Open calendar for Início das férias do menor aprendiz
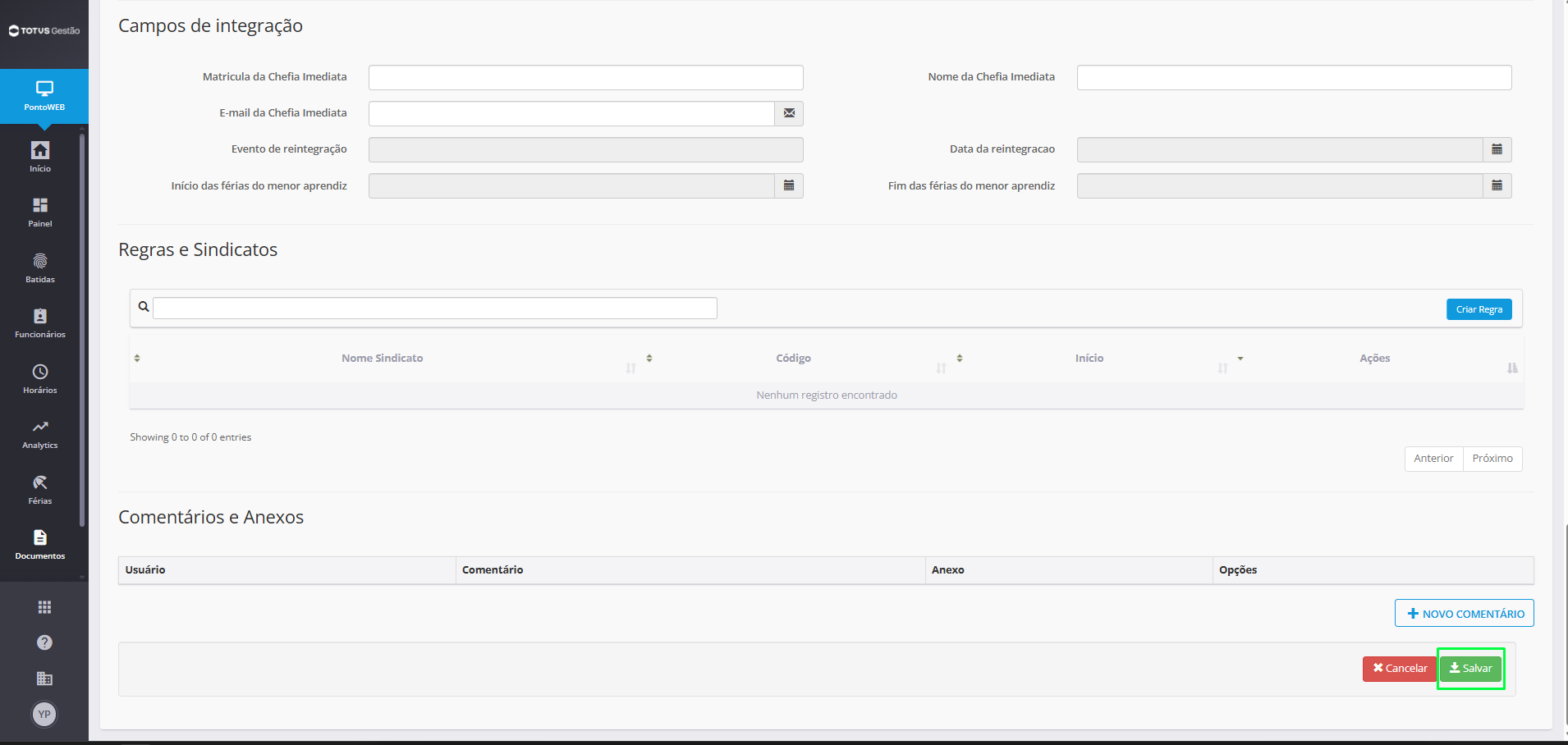Viewport: 1568px width, 745px height. pos(789,185)
